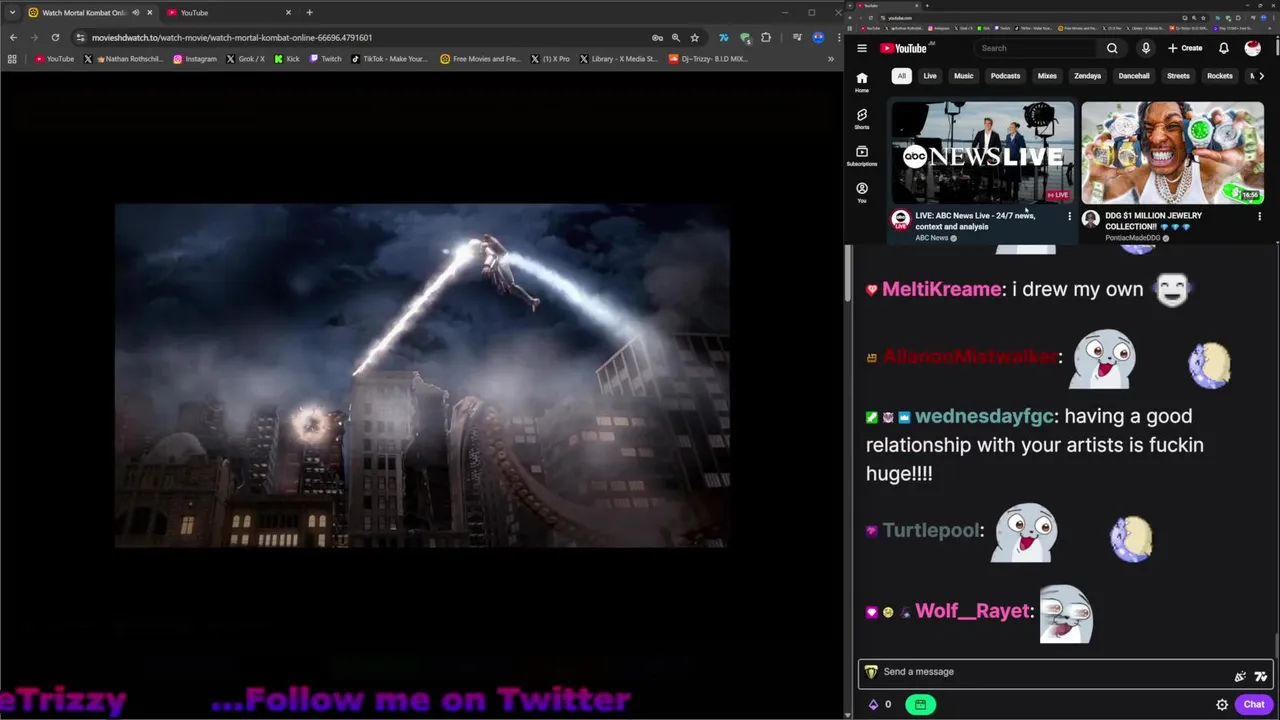Select the Streets filter chip
The height and width of the screenshot is (720, 1280).
pyautogui.click(x=1179, y=76)
